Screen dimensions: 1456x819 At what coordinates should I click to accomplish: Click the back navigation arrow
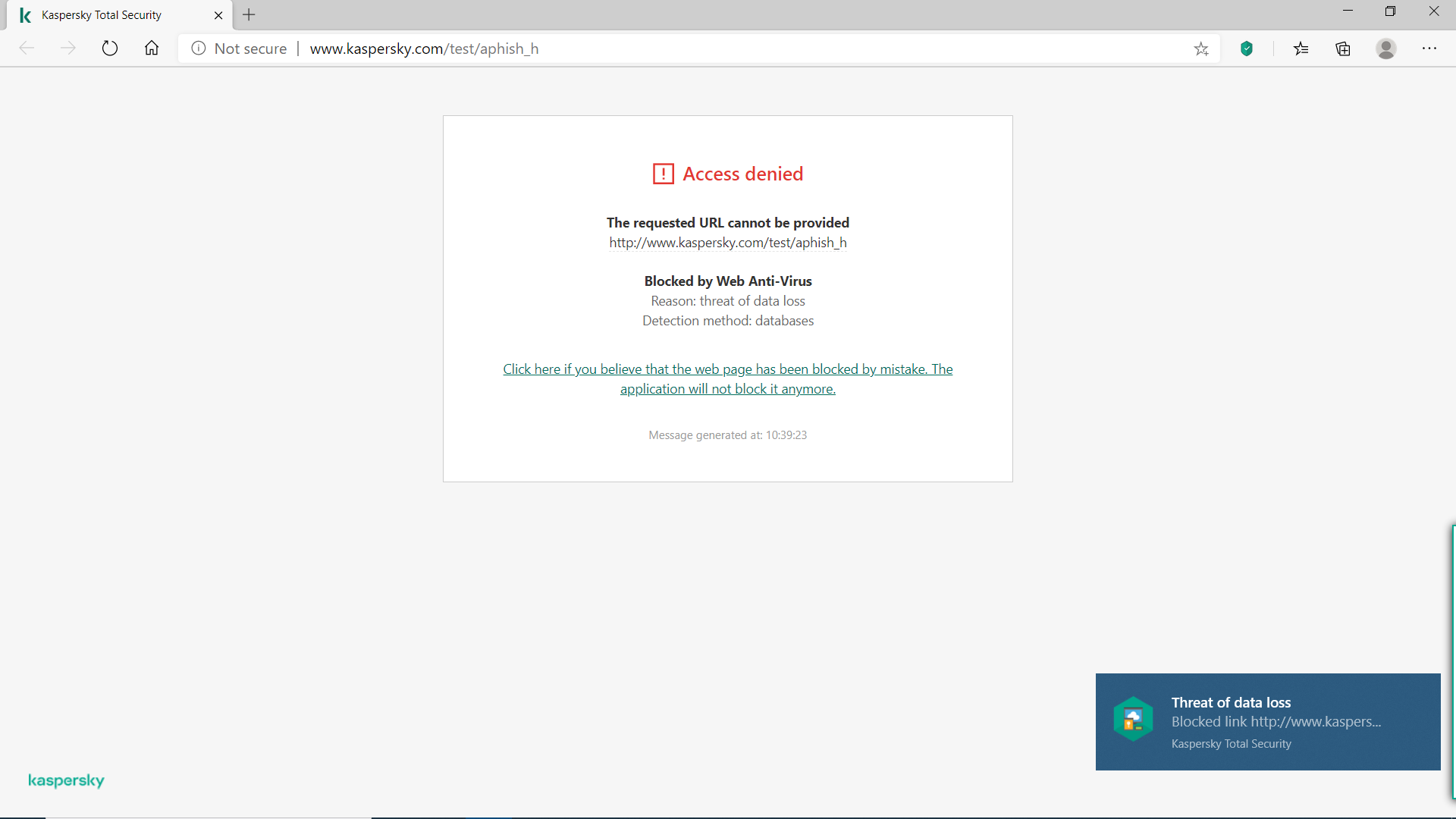coord(27,49)
